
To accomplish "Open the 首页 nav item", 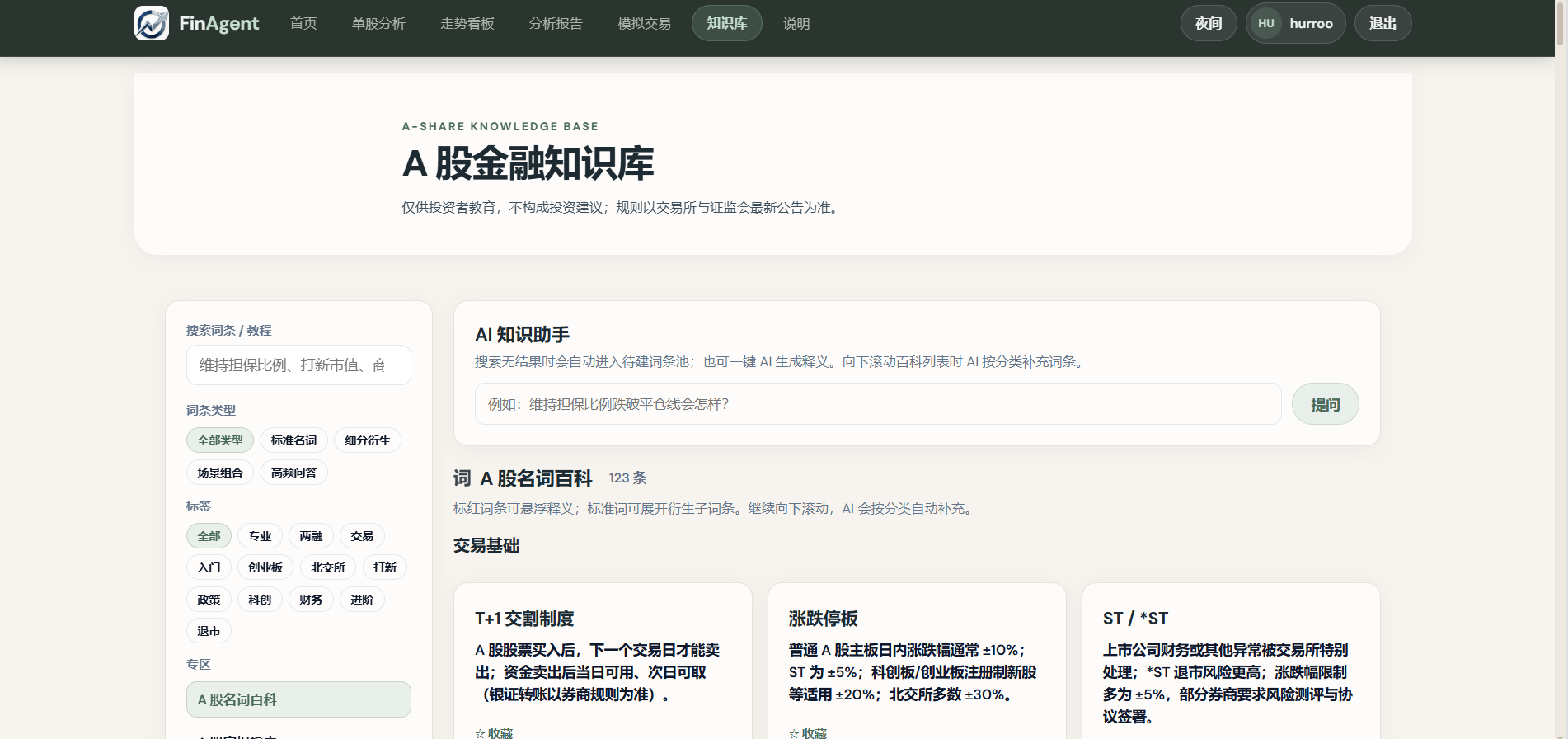I will [x=303, y=23].
